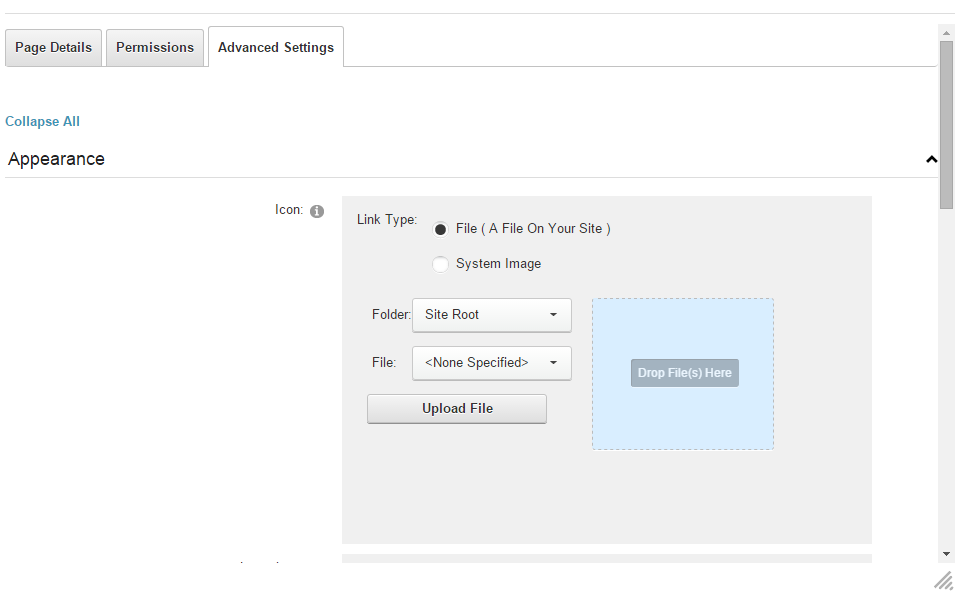Click the Appearance section heading
The image size is (958, 596).
pyautogui.click(x=56, y=159)
